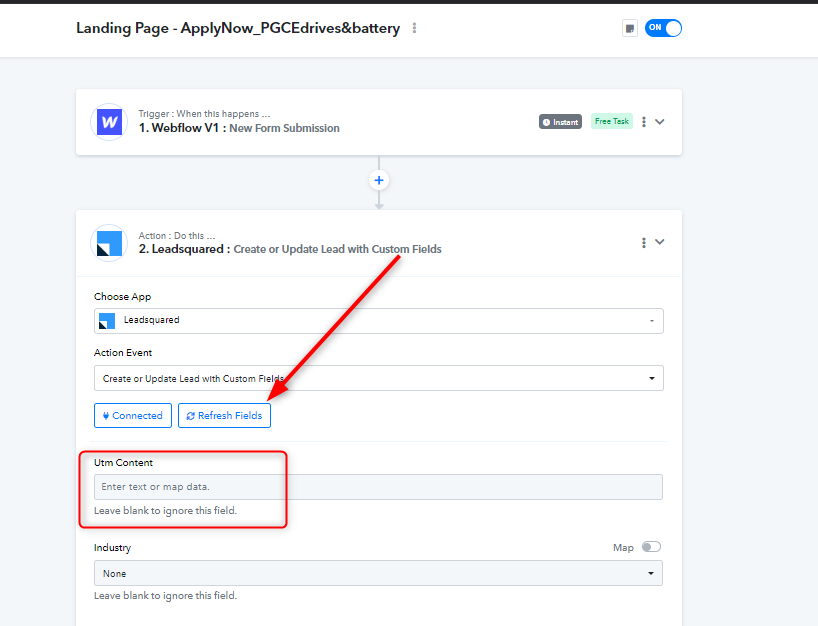The image size is (818, 626).
Task: Add a step with plus button
Action: 379,180
